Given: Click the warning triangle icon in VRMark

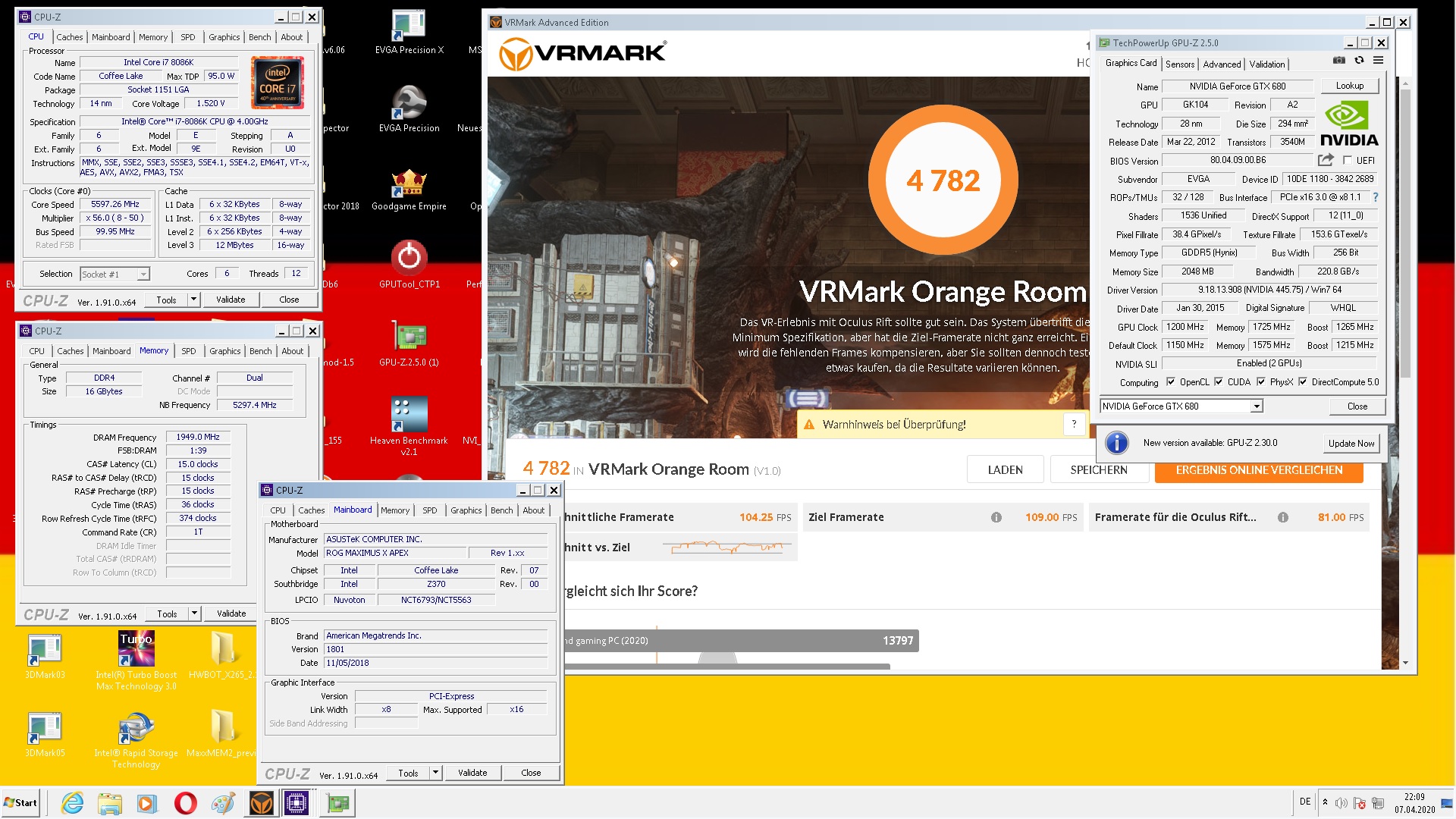Looking at the screenshot, I should click(x=809, y=425).
